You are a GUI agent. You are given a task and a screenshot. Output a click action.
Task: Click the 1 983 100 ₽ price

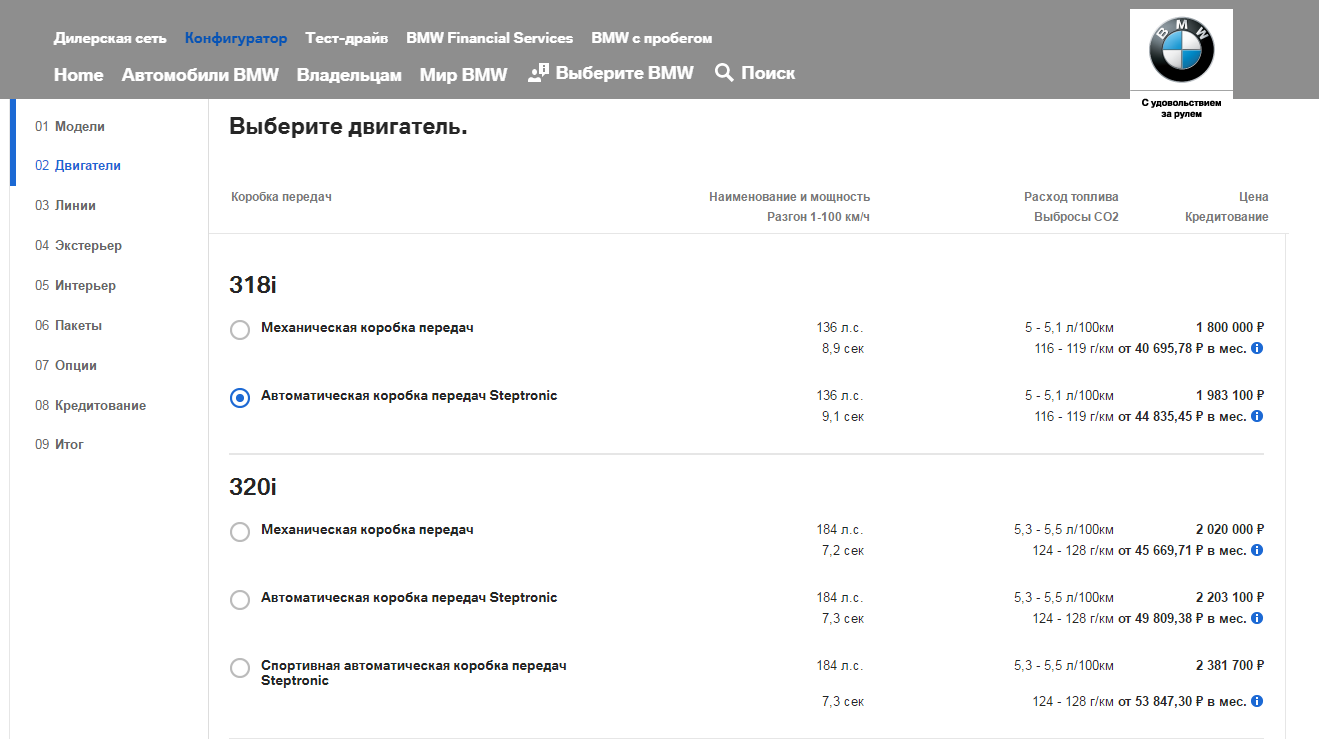[1230, 395]
